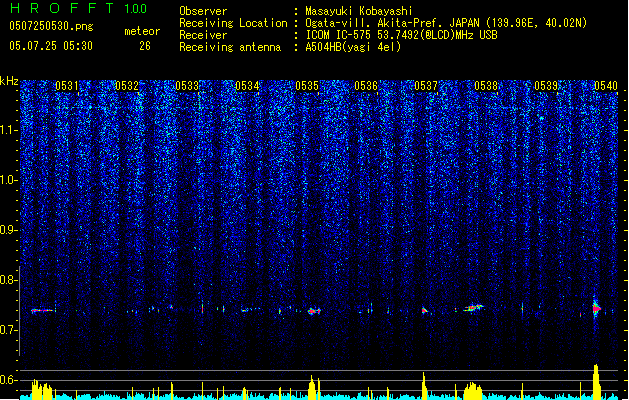Click the 0.9 frequency axis label

pyautogui.click(x=9, y=230)
